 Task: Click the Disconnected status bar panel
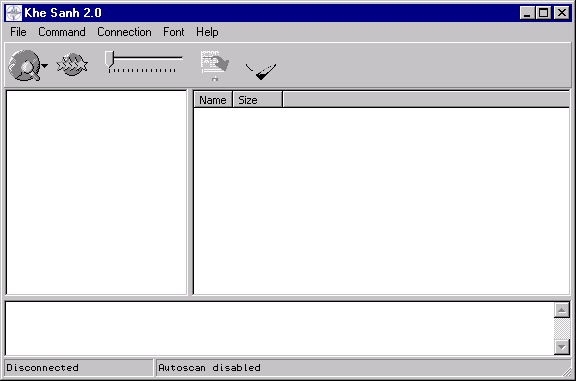click(x=79, y=368)
